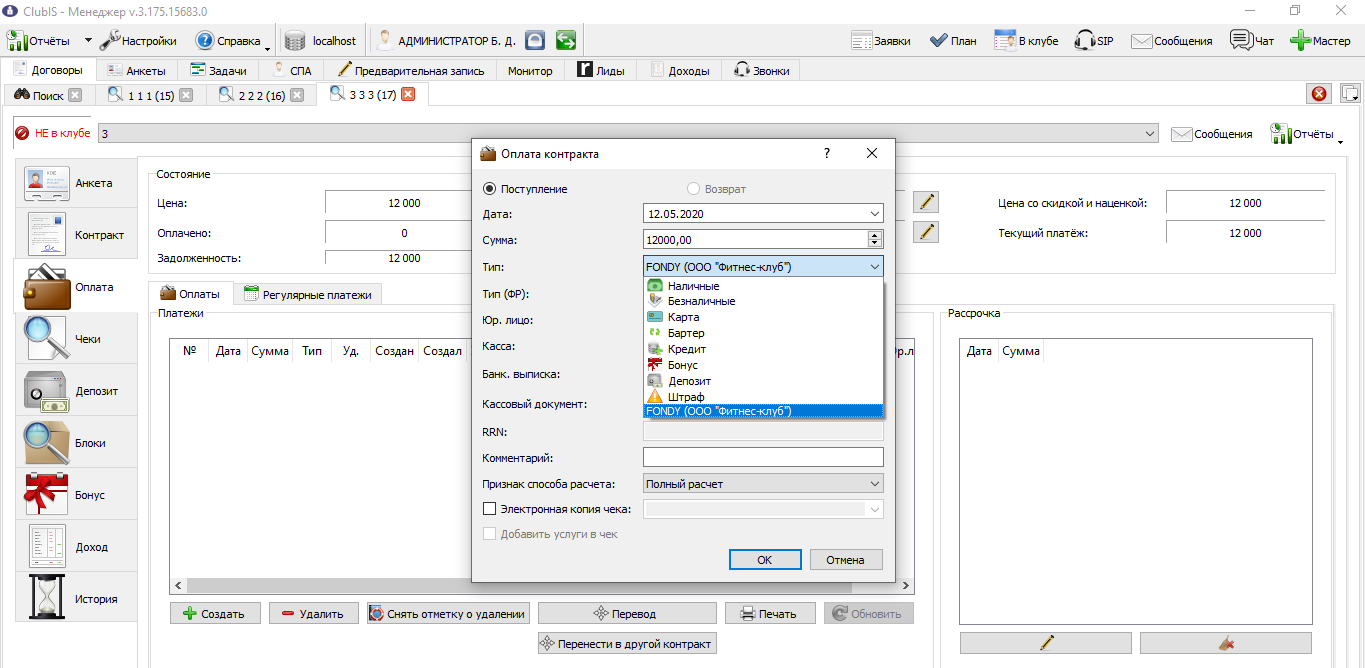
Task: Increase Сумма with spinner up arrow
Action: [875, 235]
